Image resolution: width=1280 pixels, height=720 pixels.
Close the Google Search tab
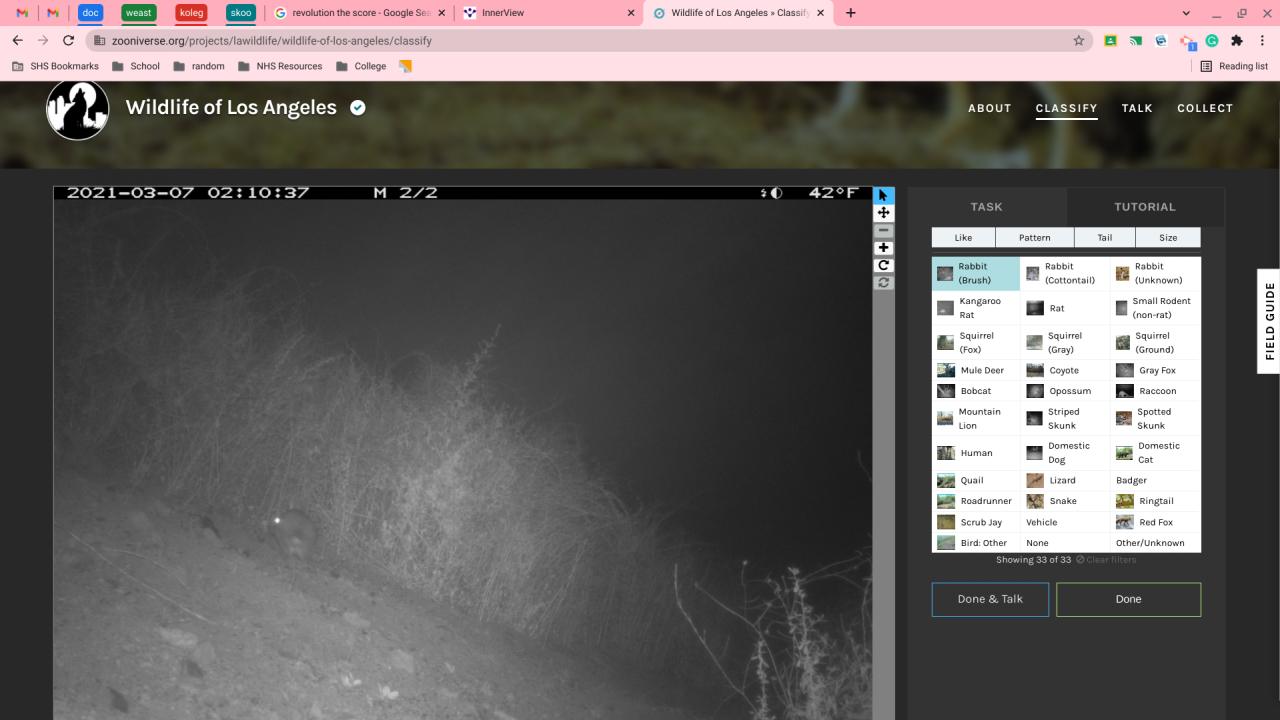coord(441,13)
